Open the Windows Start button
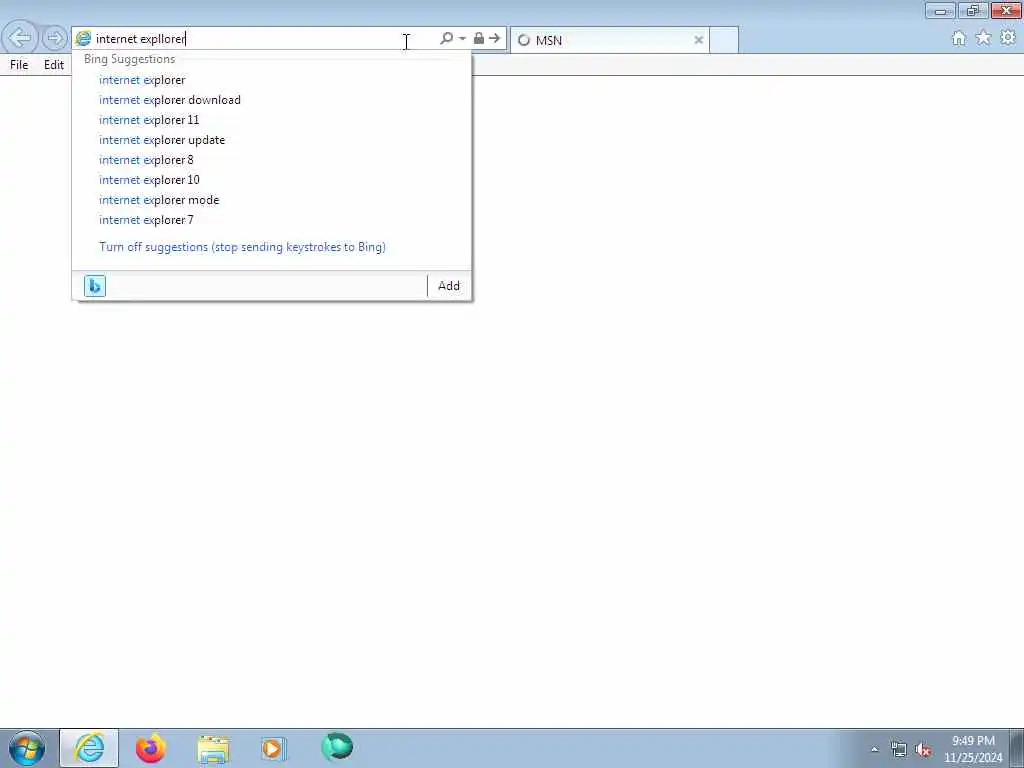Screen dimensions: 1024x768 click(x=27, y=748)
